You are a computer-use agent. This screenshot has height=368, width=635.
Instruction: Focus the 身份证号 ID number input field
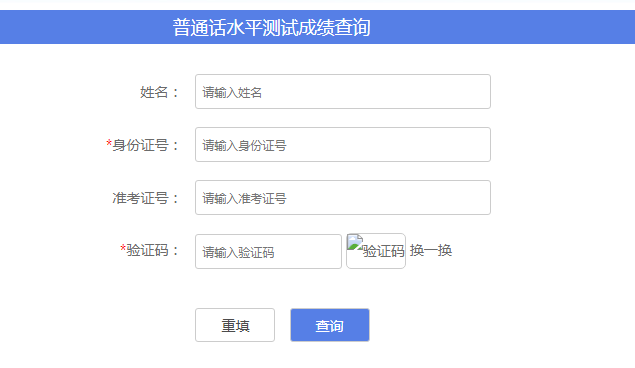coord(343,145)
